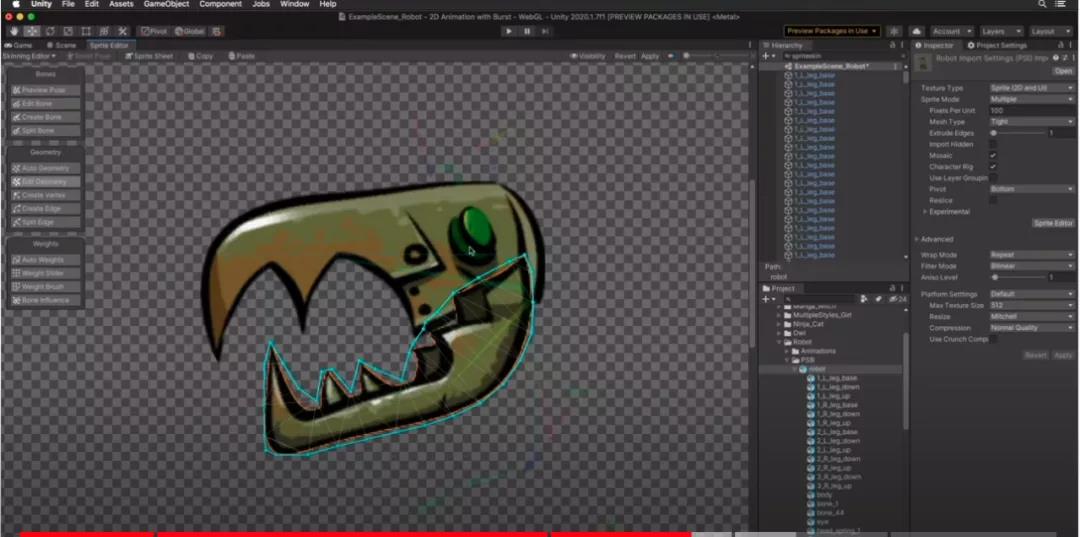Open the Assets menu
The width and height of the screenshot is (1080, 537).
tap(121, 4)
